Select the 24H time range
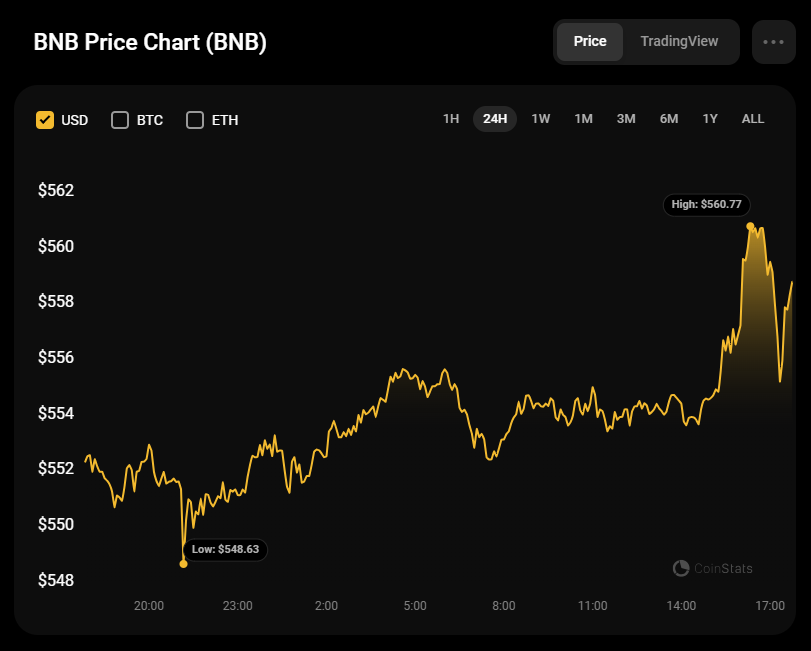Image resolution: width=811 pixels, height=651 pixels. [x=495, y=119]
